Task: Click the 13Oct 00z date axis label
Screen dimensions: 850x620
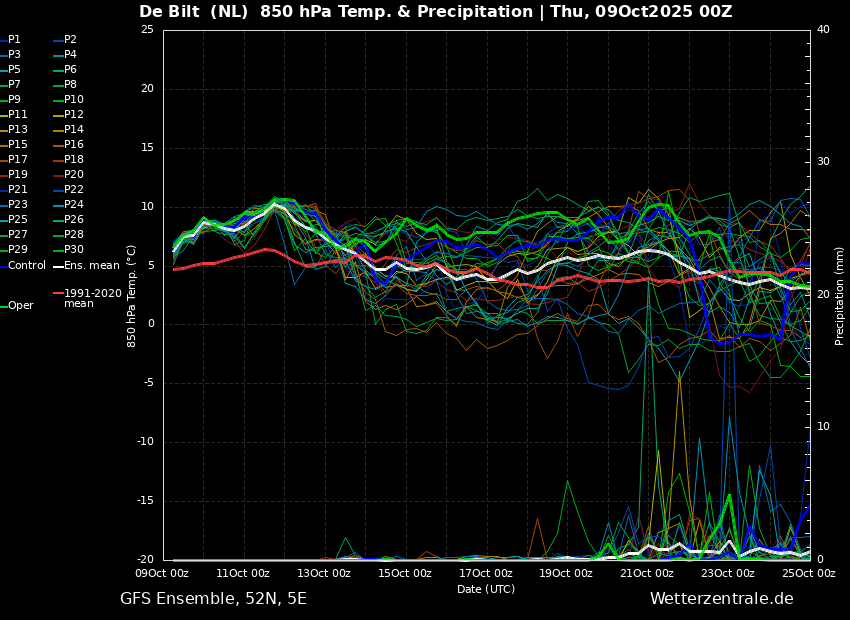Action: (x=325, y=573)
